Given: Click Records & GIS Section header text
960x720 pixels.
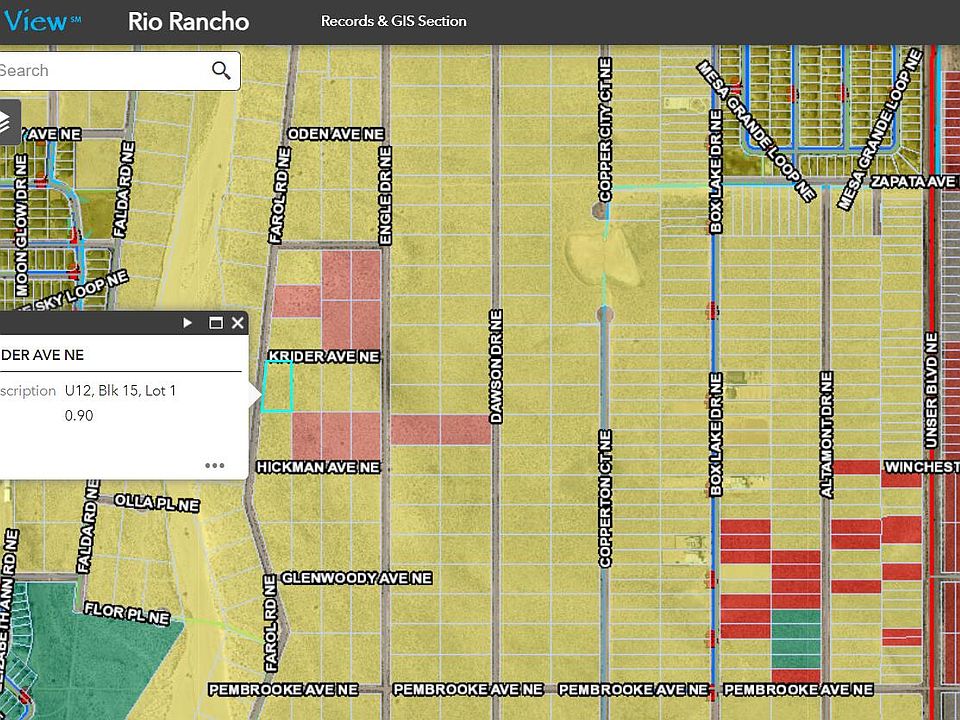Looking at the screenshot, I should click(x=393, y=21).
